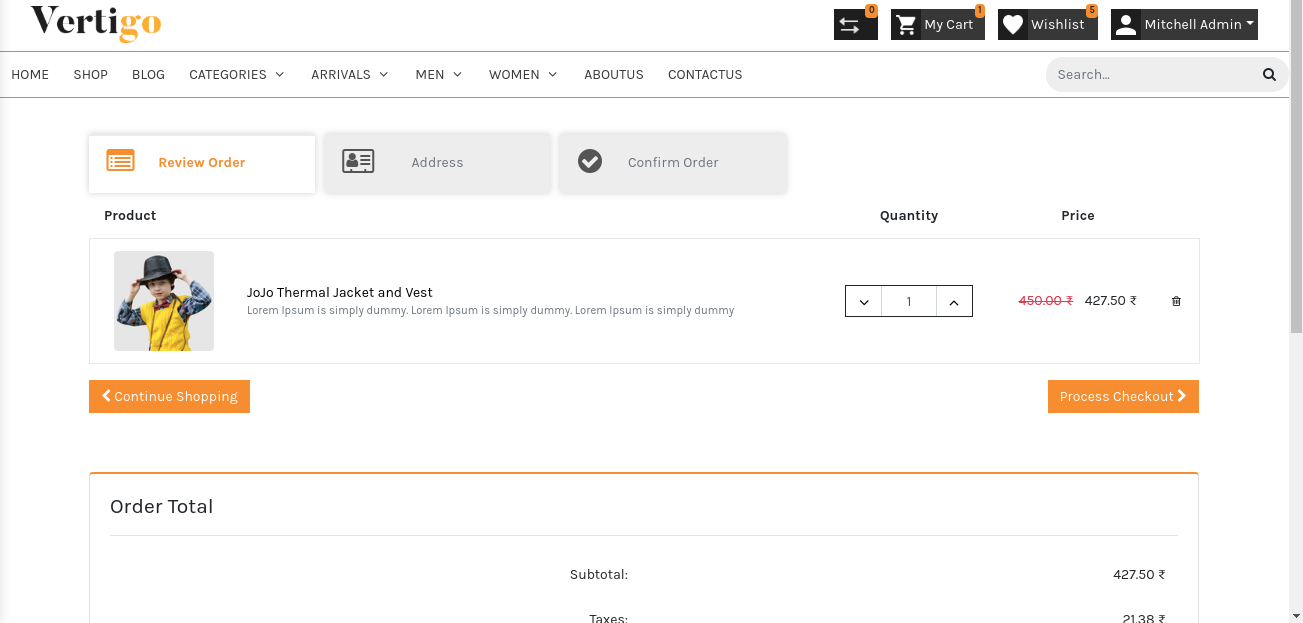Image resolution: width=1303 pixels, height=623 pixels.
Task: Open the Mitchell Admin user dropdown
Action: 1184,25
